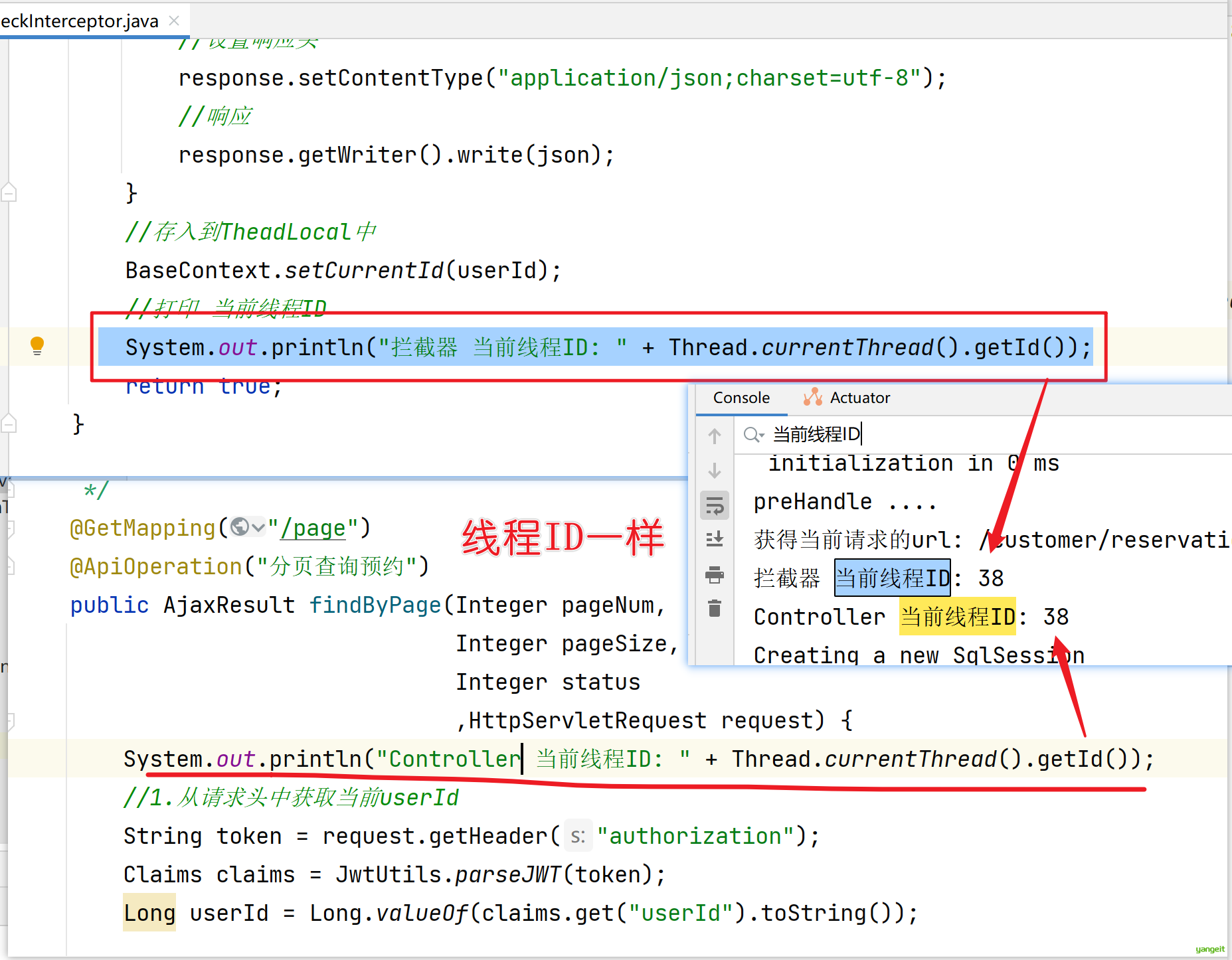Follow the "/page" mapping link
1232x960 pixels.
point(313,528)
